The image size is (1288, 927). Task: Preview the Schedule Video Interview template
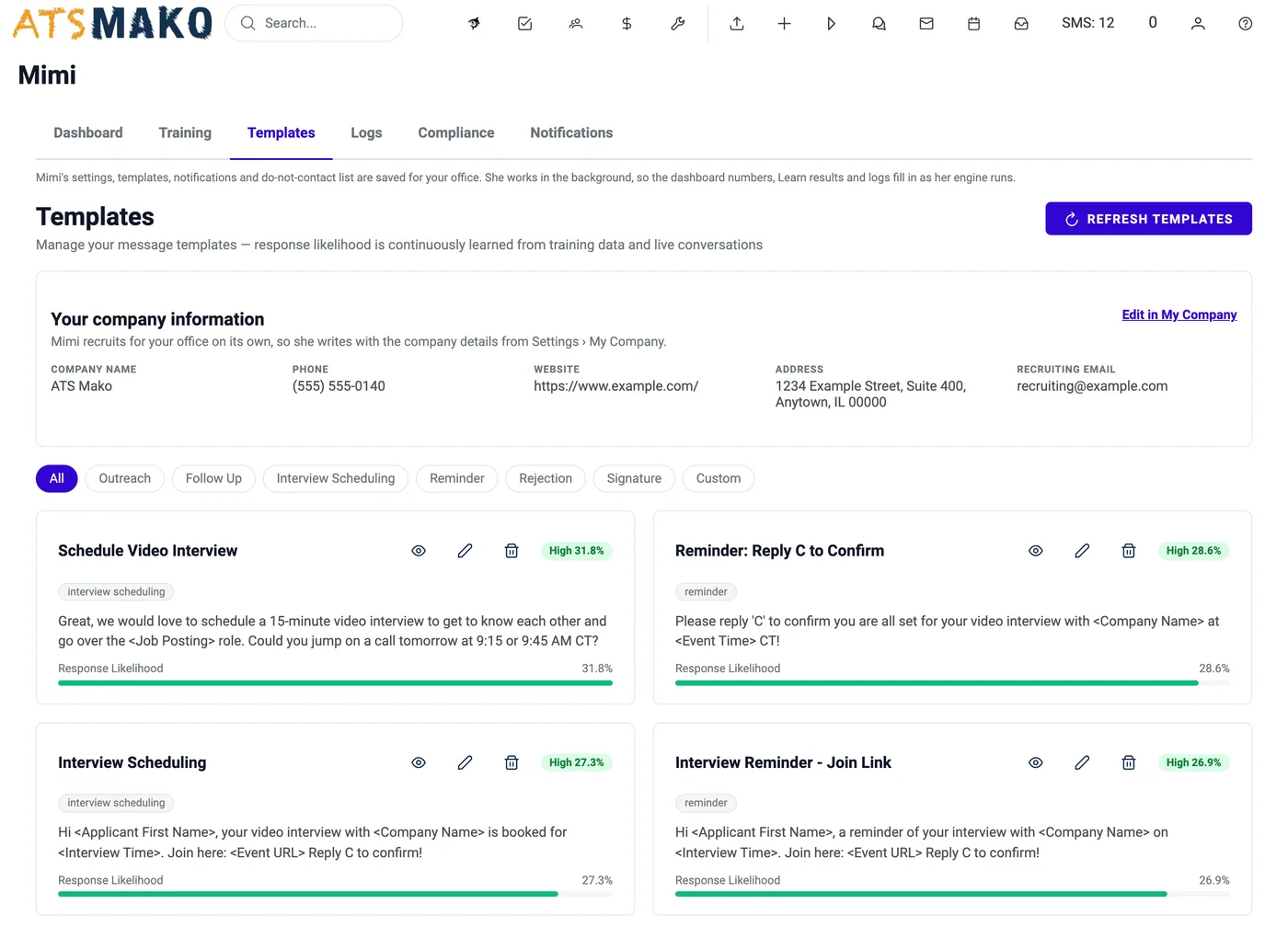[419, 551]
